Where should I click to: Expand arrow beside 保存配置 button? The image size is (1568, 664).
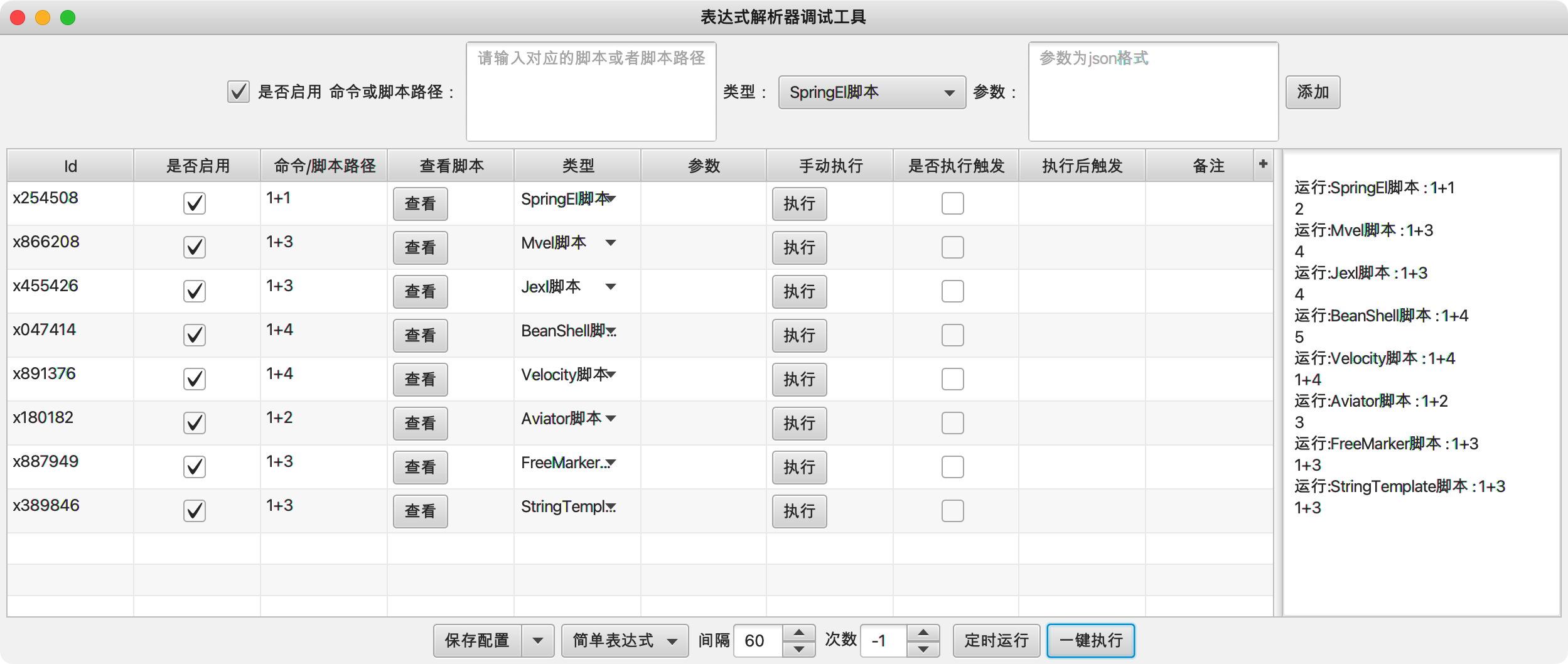click(x=538, y=641)
